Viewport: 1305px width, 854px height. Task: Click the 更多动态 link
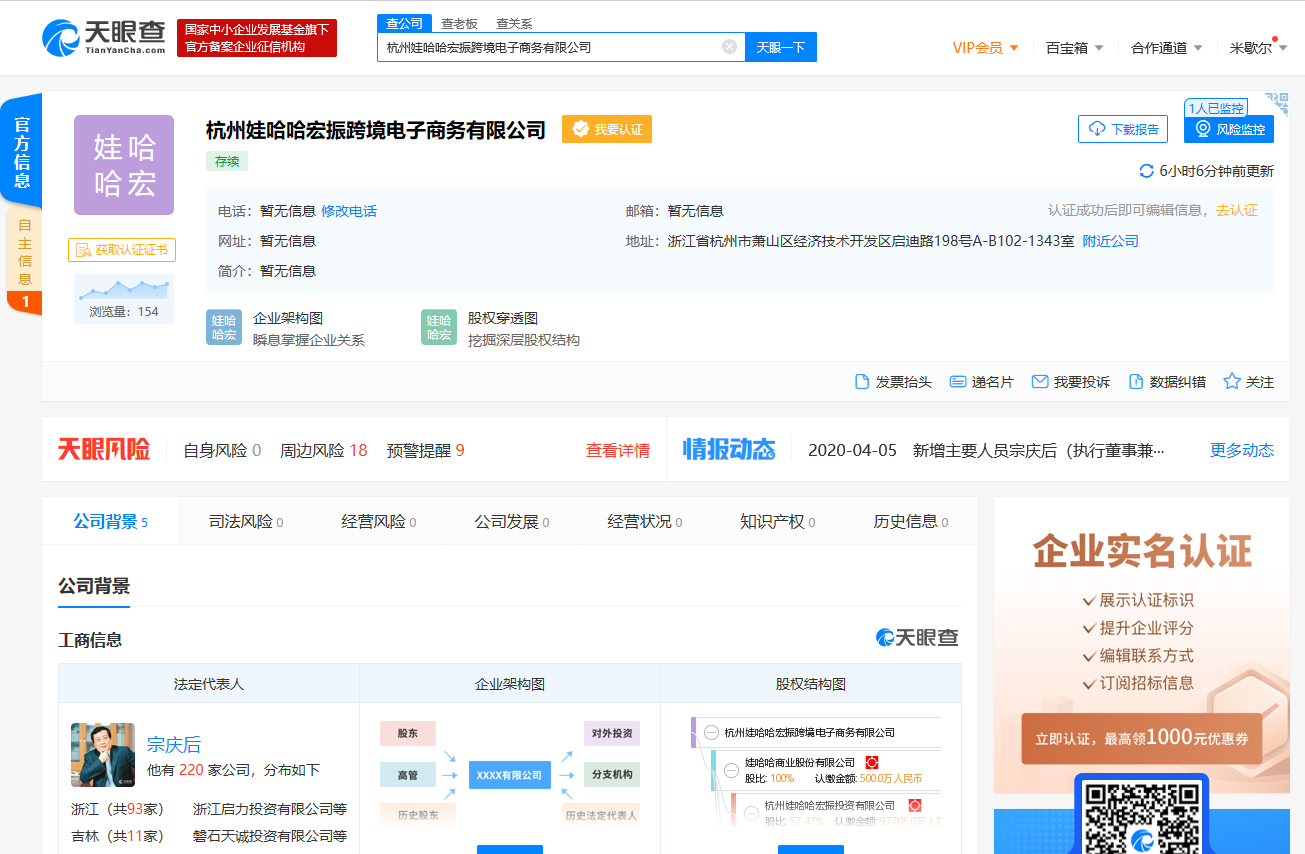point(1242,451)
